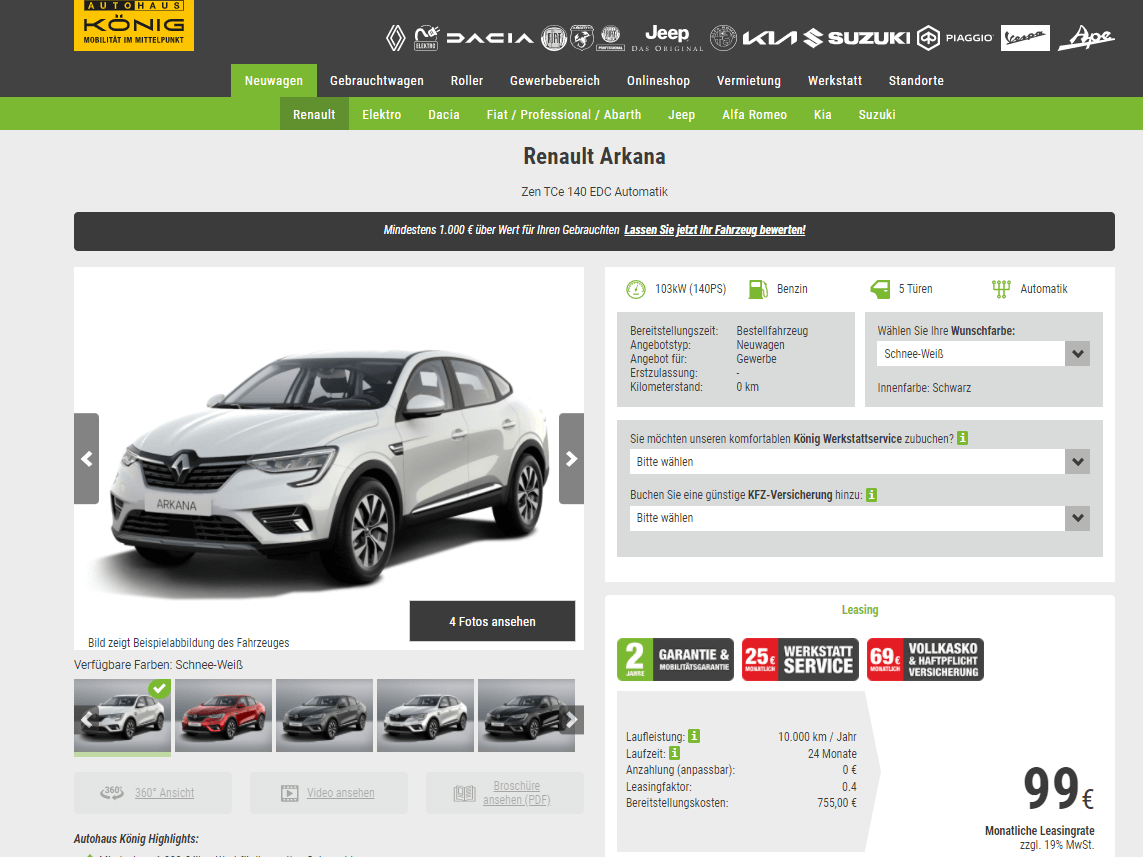Image resolution: width=1143 pixels, height=857 pixels.
Task: Open the Gebrauchtwagen main menu
Action: tap(377, 81)
